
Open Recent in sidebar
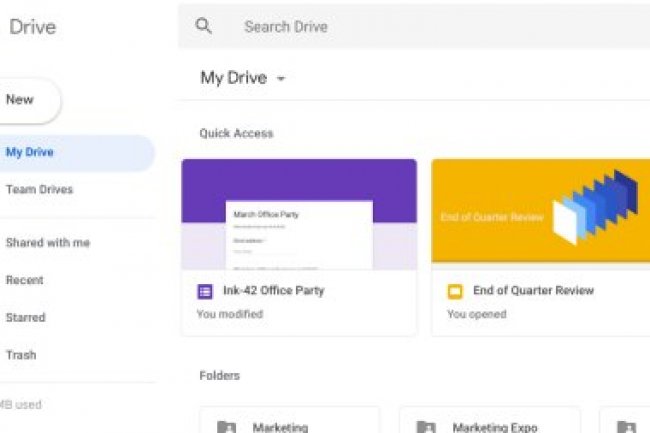tap(24, 280)
